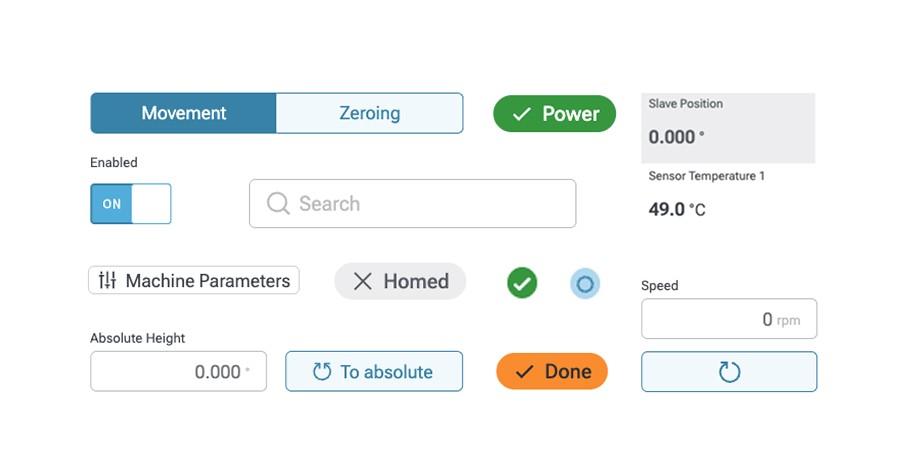Image resolution: width=900 pixels, height=475 pixels.
Task: Switch to the Movement tab
Action: pyautogui.click(x=184, y=113)
